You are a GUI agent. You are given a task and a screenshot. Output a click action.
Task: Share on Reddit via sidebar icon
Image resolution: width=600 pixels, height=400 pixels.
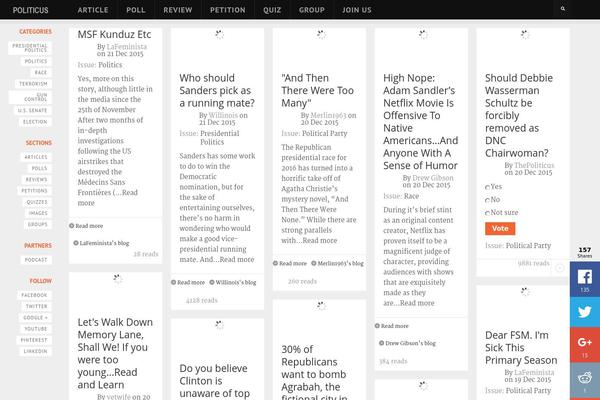click(x=585, y=380)
